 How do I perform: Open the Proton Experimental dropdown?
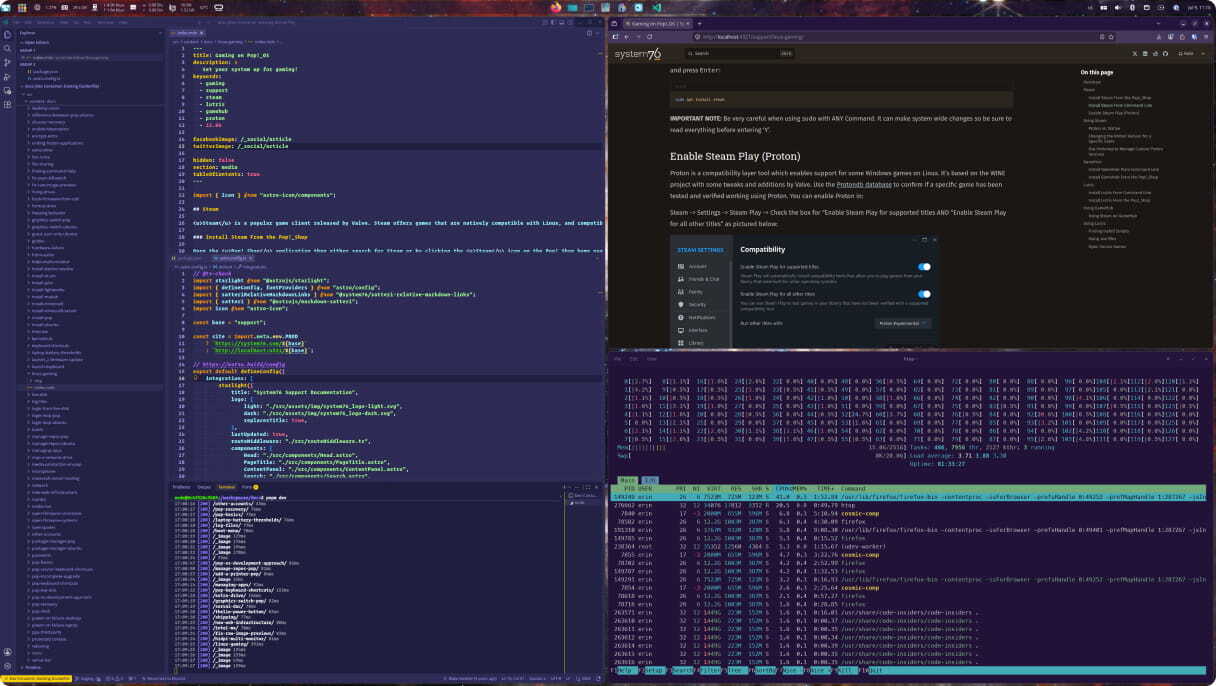point(904,323)
